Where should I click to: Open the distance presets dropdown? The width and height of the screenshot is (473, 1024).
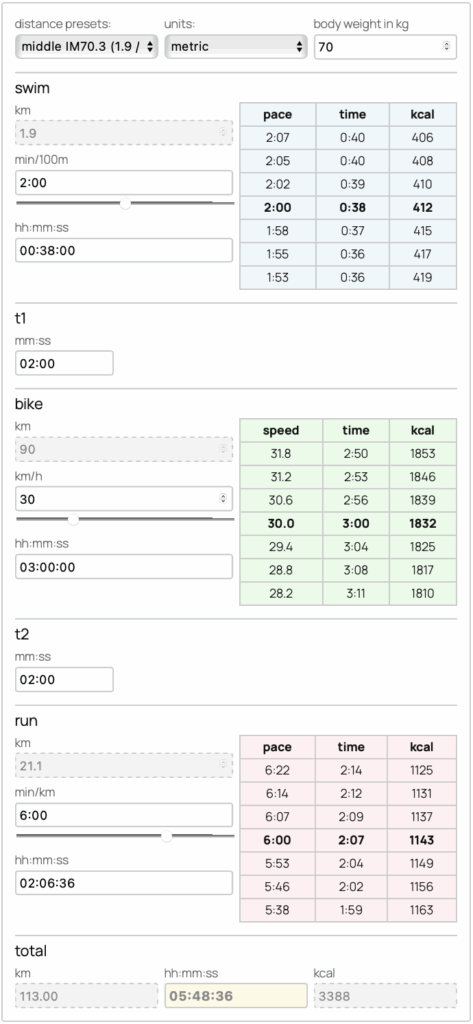point(86,46)
